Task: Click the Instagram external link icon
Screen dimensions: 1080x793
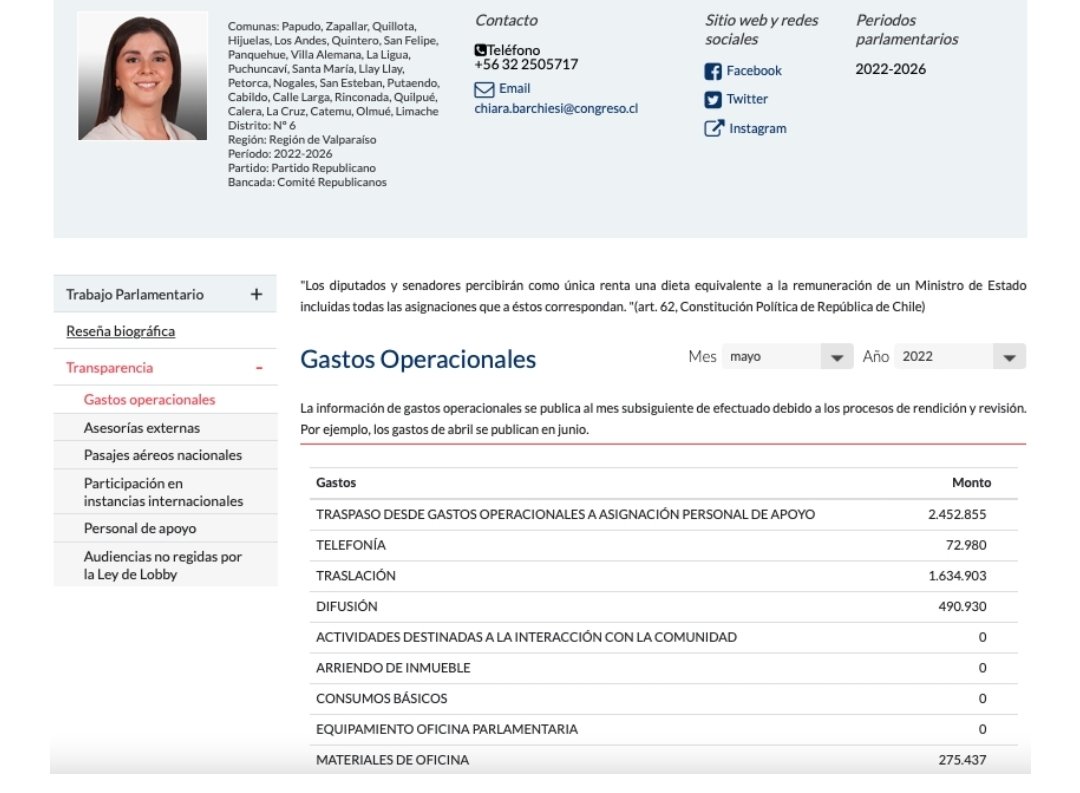Action: [714, 128]
